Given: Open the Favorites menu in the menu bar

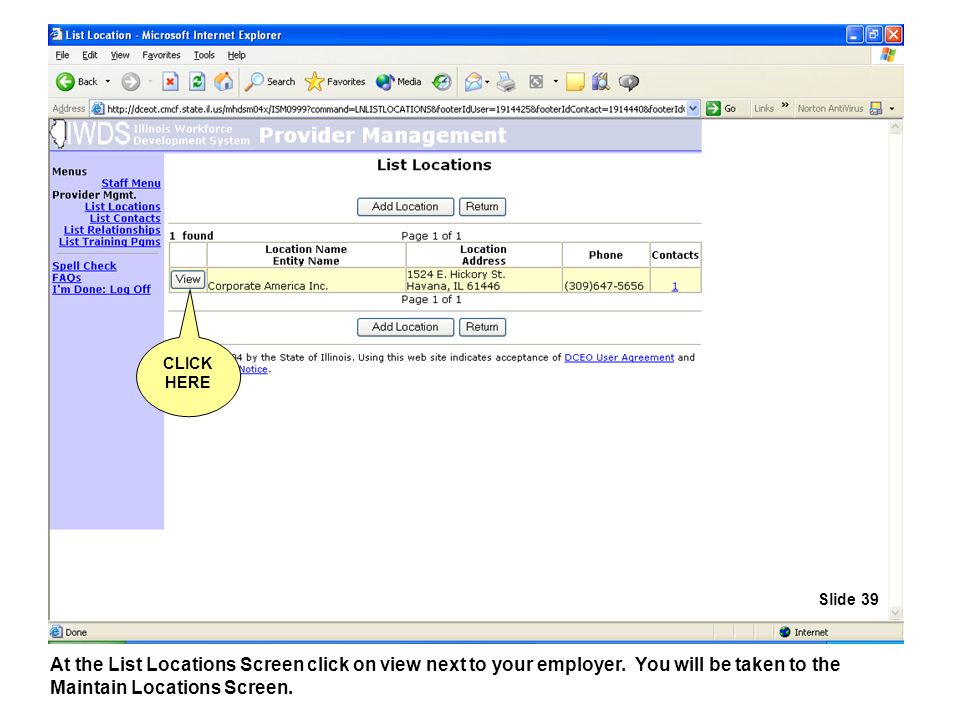Looking at the screenshot, I should coord(161,55).
